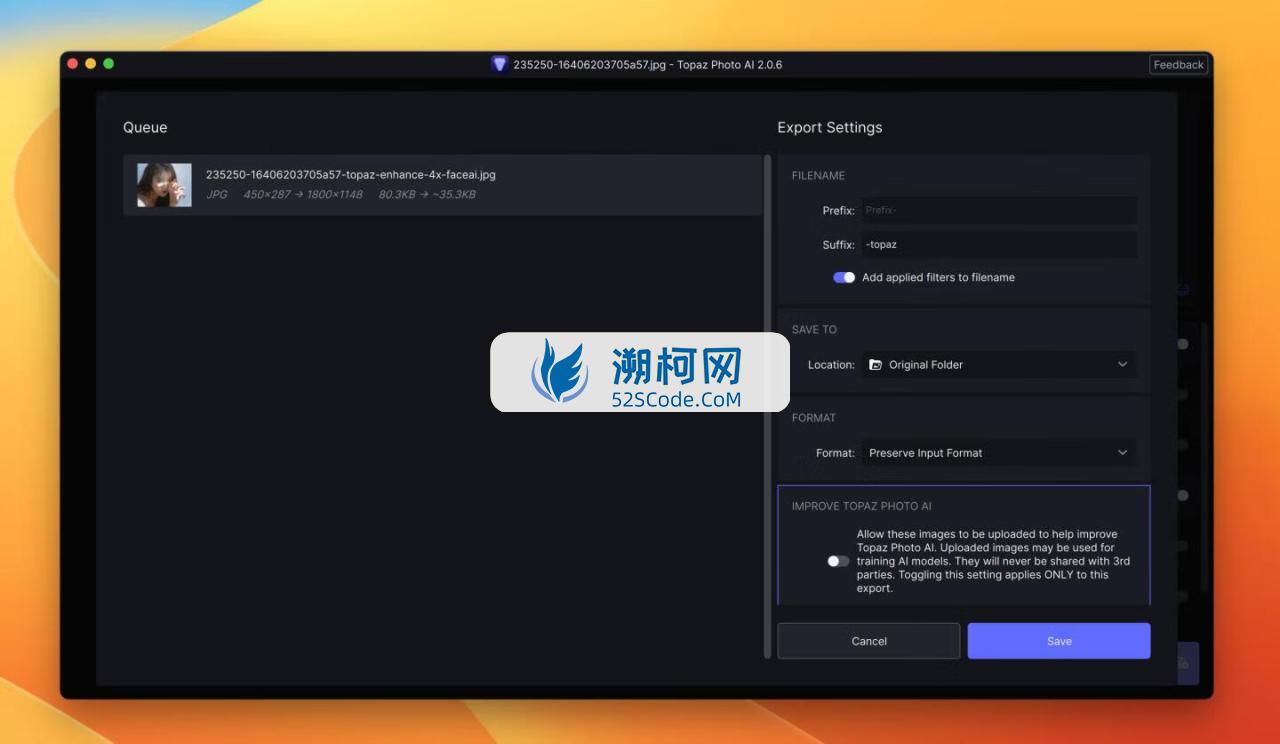Click the 450×287 → 1800×1148 dimensions text

pyautogui.click(x=303, y=194)
